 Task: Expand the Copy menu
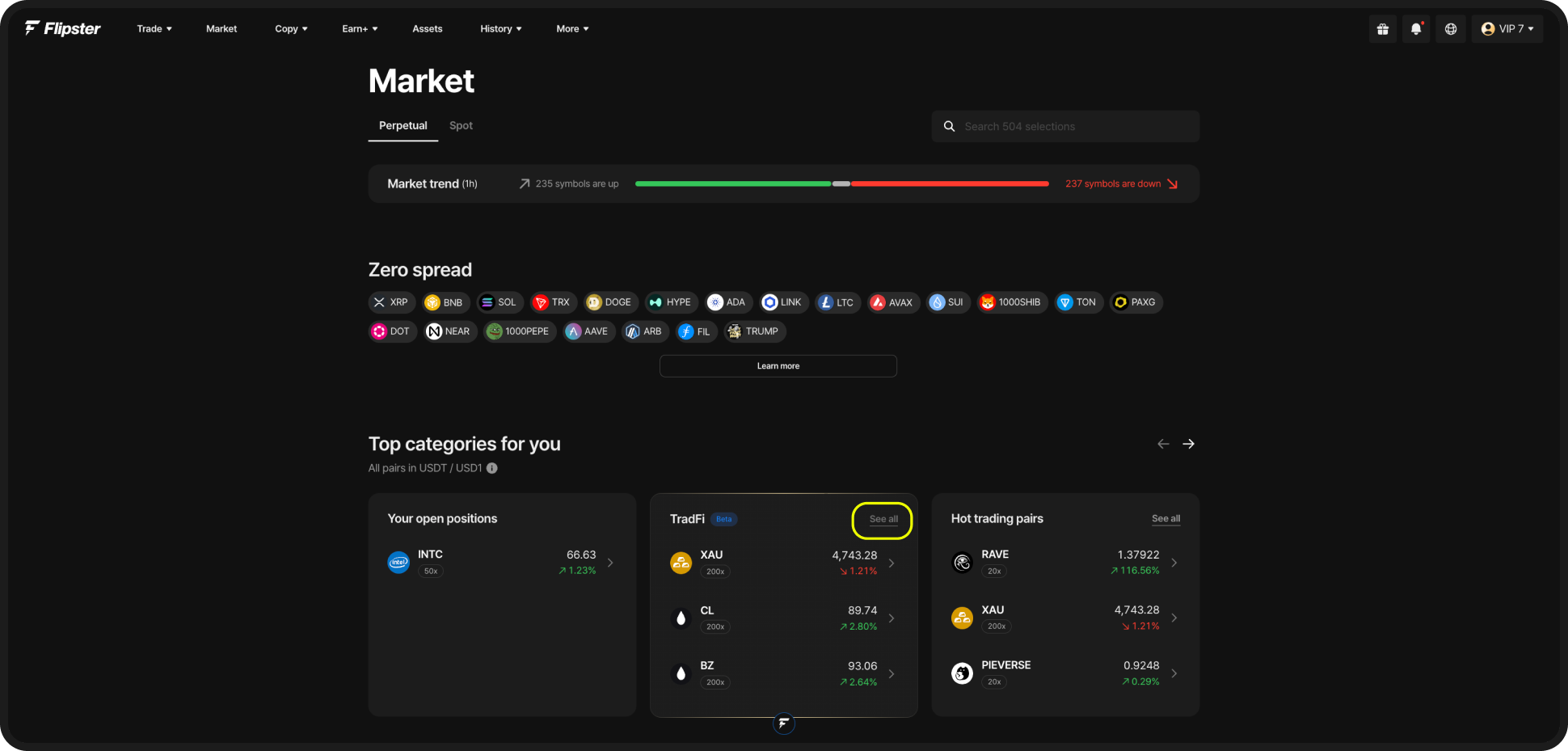point(291,29)
